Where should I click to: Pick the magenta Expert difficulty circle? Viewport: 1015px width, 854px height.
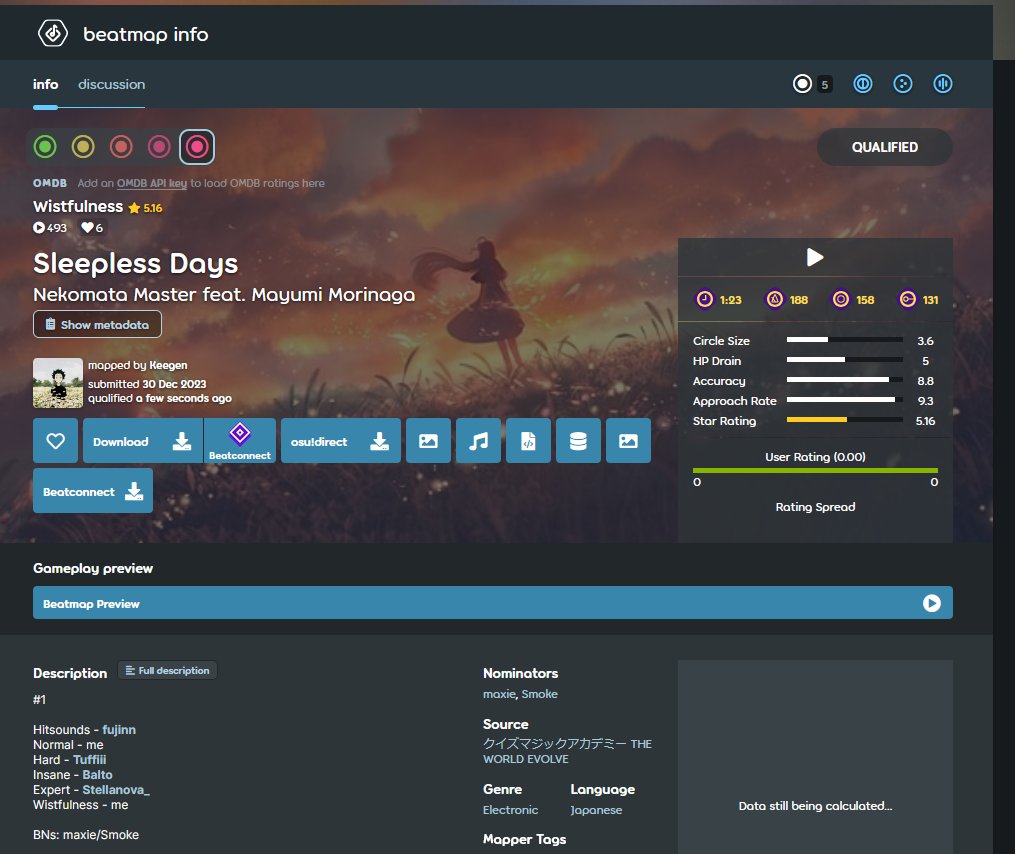click(159, 147)
